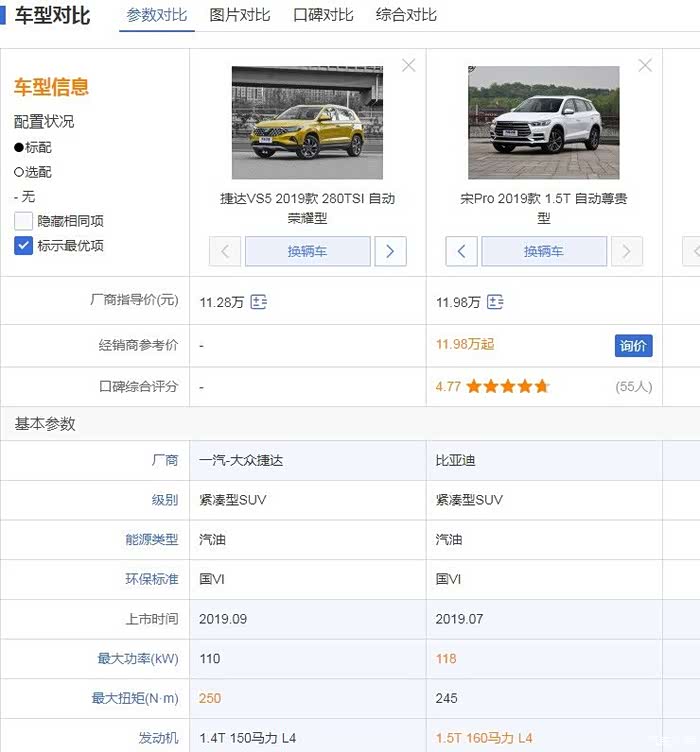Open price calculator icon next to 11.98万
700x752 pixels.
[495, 302]
